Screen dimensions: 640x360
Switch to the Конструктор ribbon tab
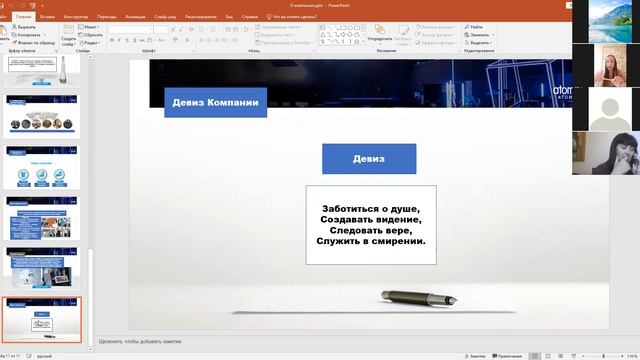click(x=76, y=17)
